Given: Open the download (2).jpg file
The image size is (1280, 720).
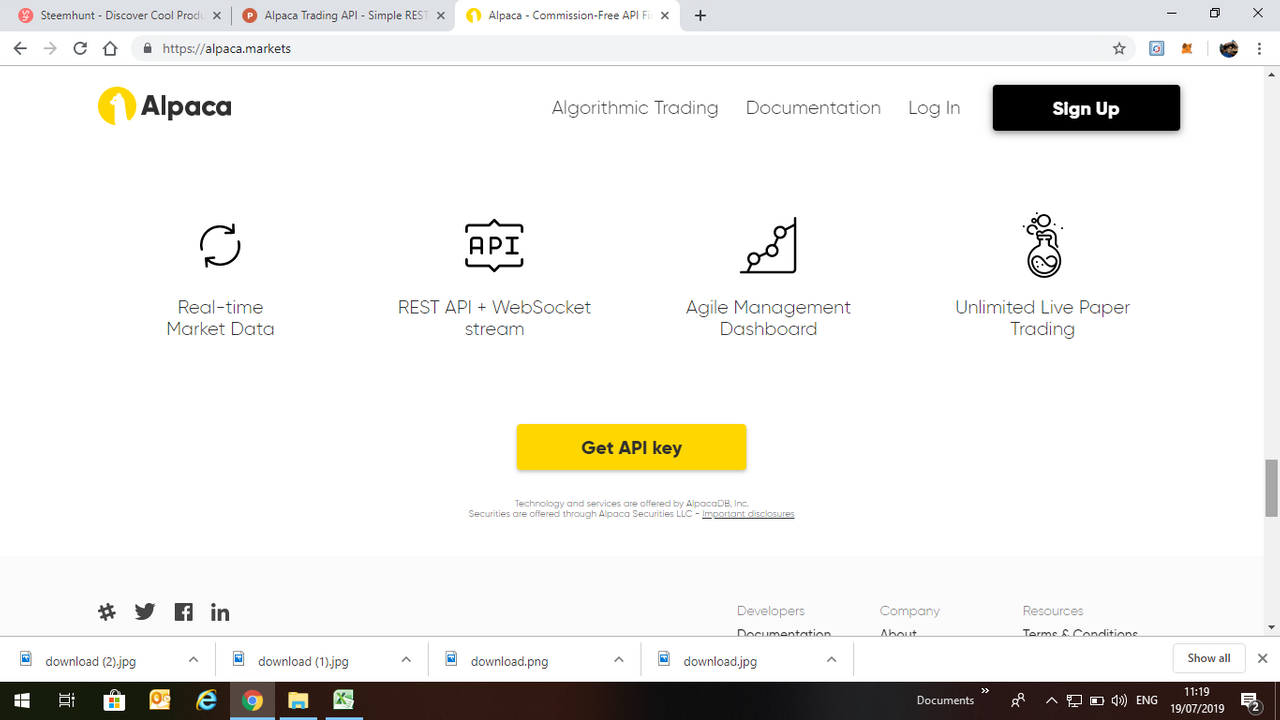Looking at the screenshot, I should coord(91,661).
